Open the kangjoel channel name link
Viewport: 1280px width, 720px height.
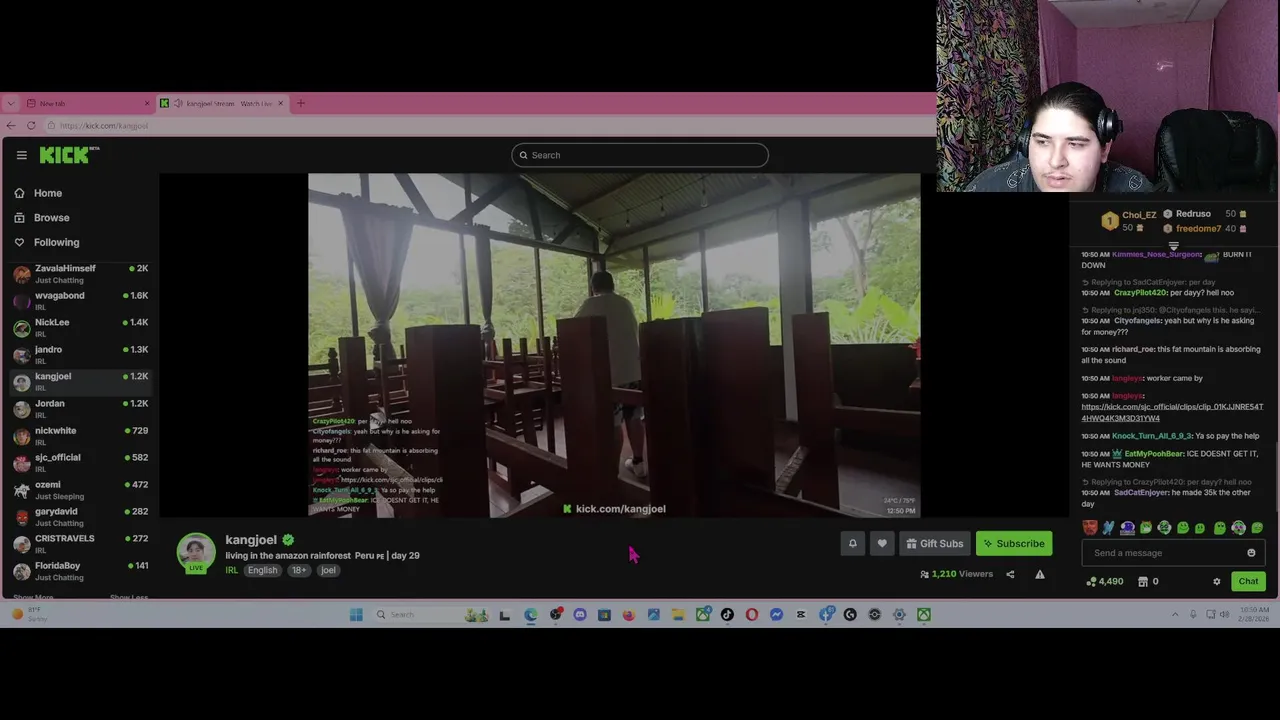[x=251, y=540]
